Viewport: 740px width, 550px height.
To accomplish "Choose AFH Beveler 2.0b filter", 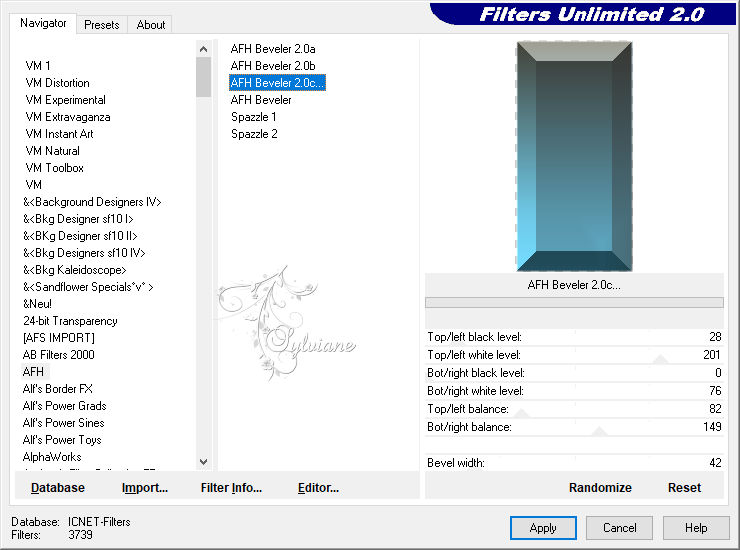I will [273, 66].
